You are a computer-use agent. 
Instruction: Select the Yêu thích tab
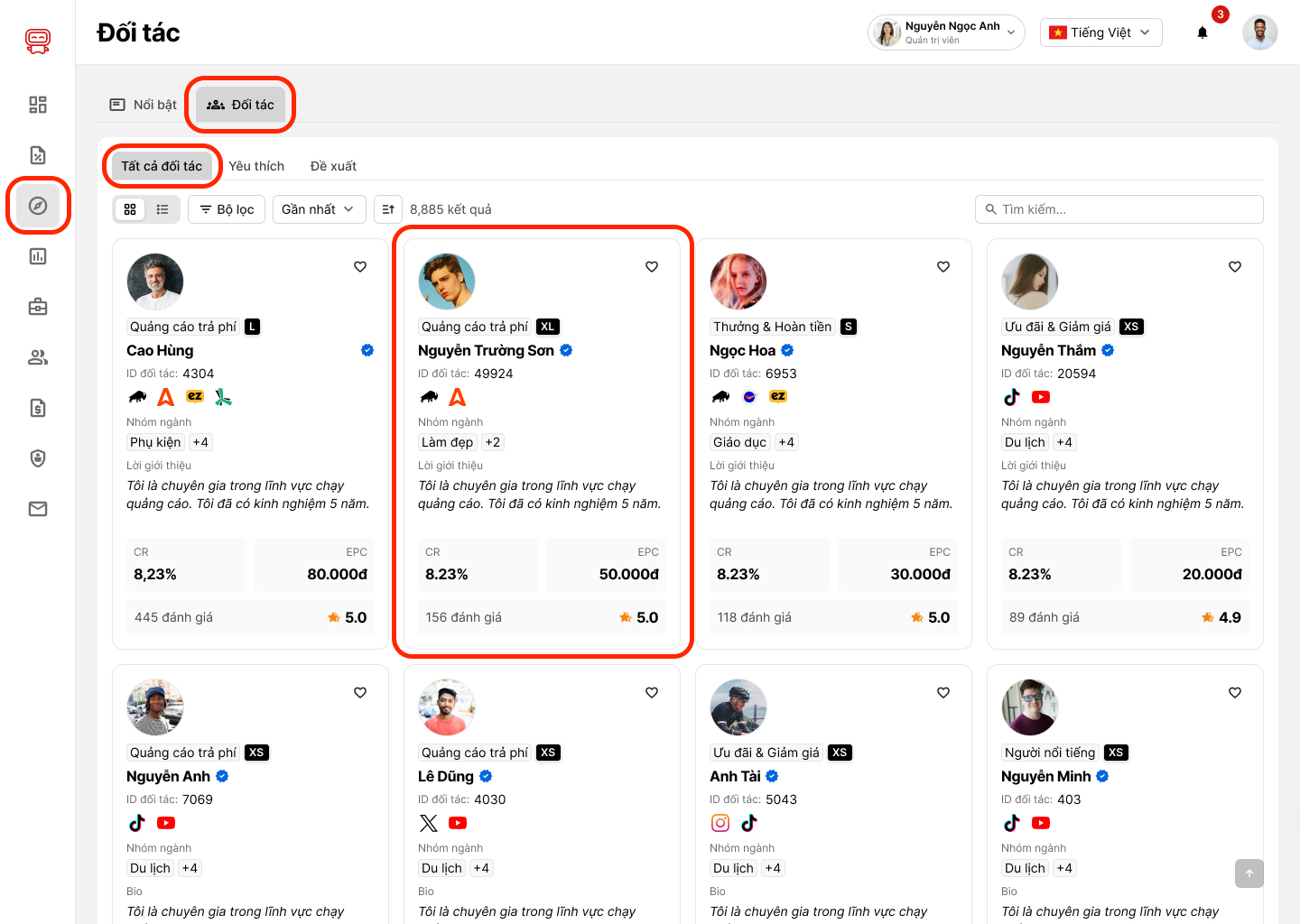(256, 166)
